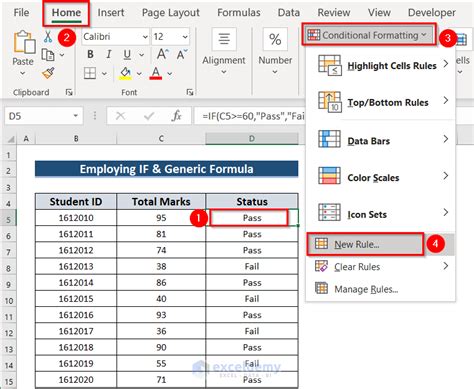Switch to the Page Layout tab
Screen dimensions: 474x389
point(171,13)
